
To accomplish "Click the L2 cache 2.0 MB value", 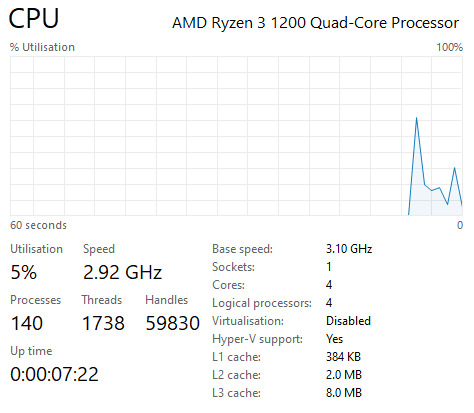I will click(x=344, y=375).
